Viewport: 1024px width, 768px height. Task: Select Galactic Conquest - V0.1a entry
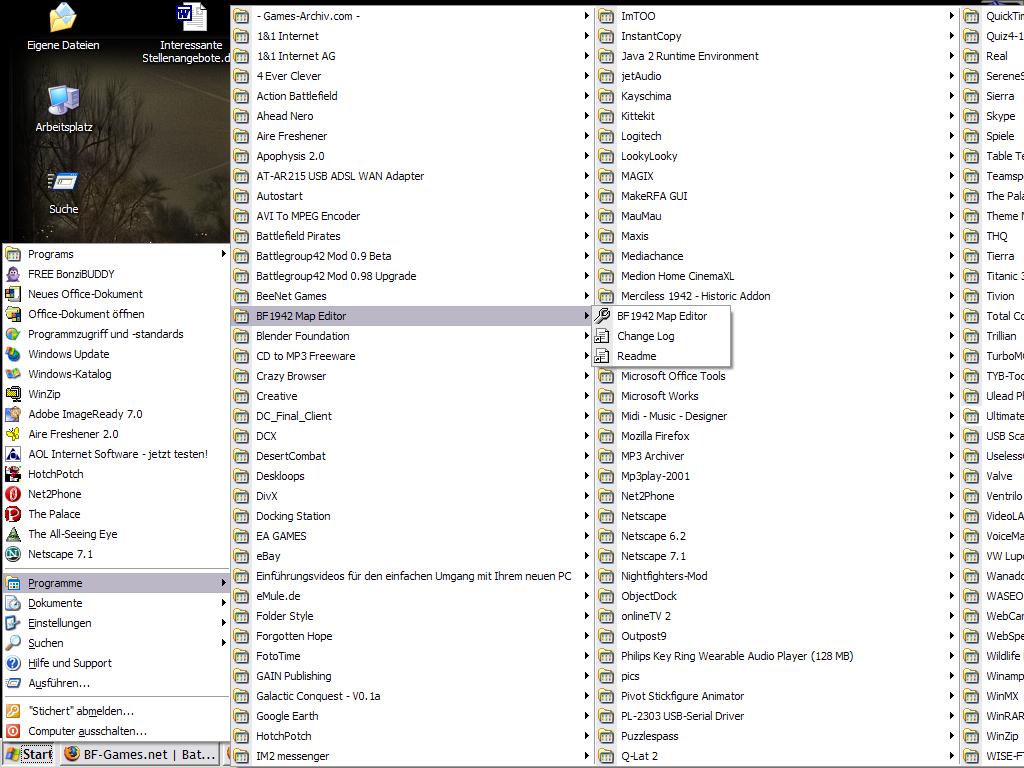tap(411, 696)
